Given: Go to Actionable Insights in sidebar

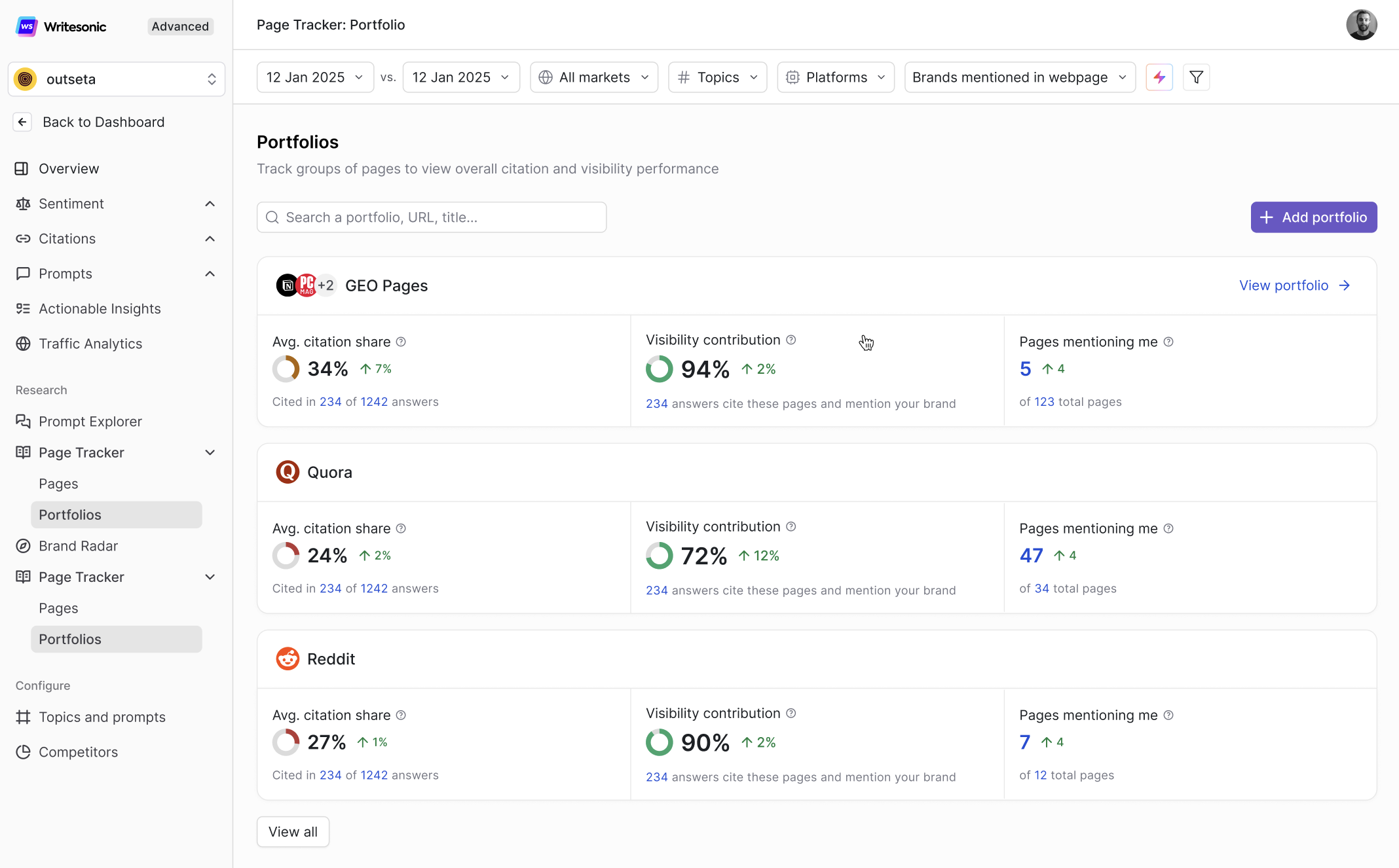Looking at the screenshot, I should click(x=100, y=308).
